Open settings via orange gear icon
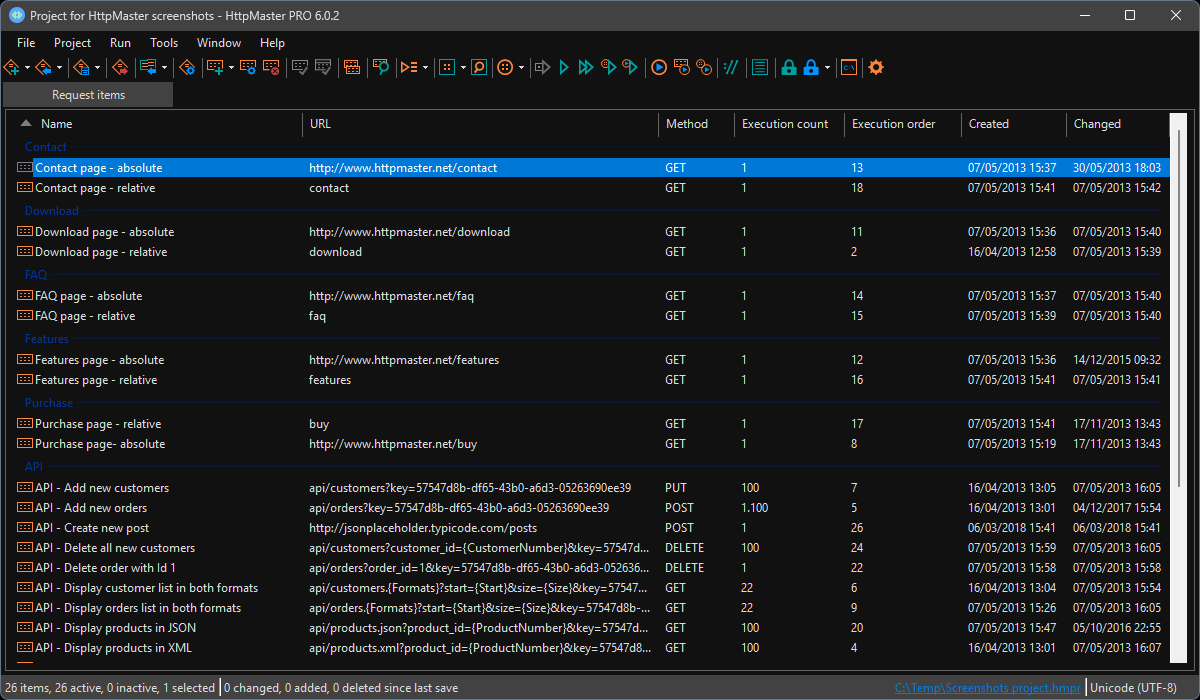The width and height of the screenshot is (1200, 700). 876,67
